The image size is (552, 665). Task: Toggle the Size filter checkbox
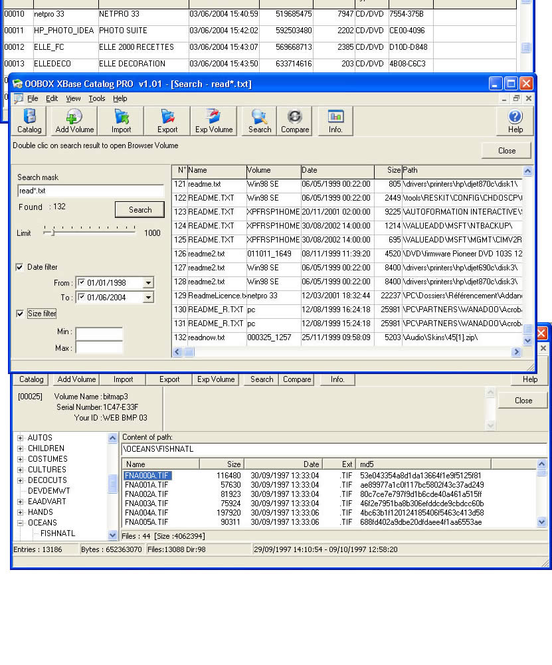(20, 313)
